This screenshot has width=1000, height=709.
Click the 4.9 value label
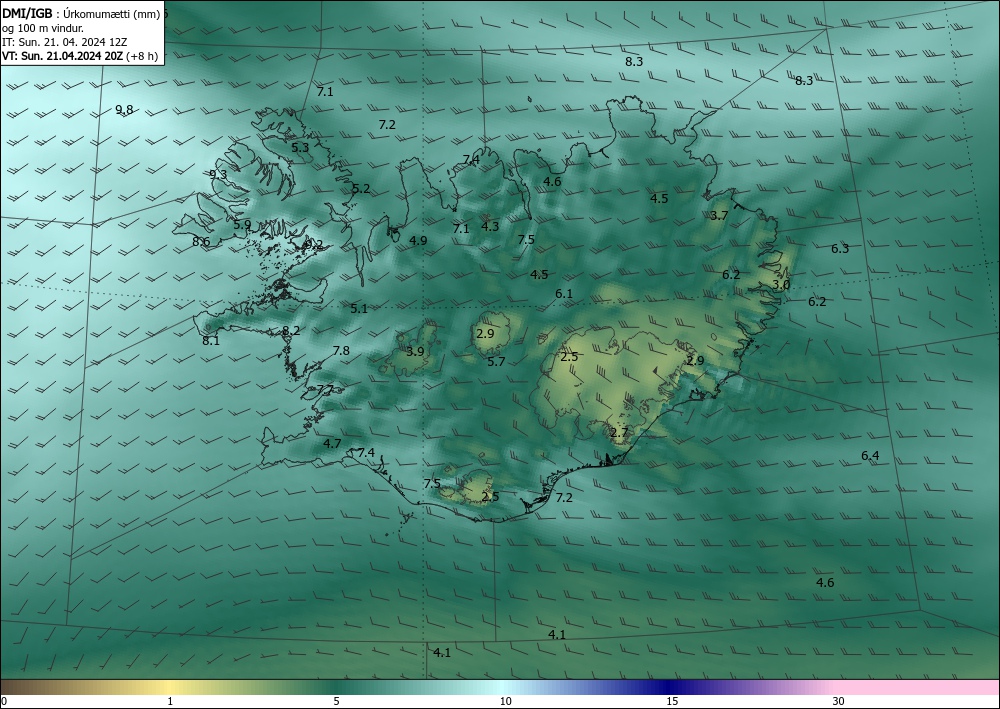[x=418, y=240]
